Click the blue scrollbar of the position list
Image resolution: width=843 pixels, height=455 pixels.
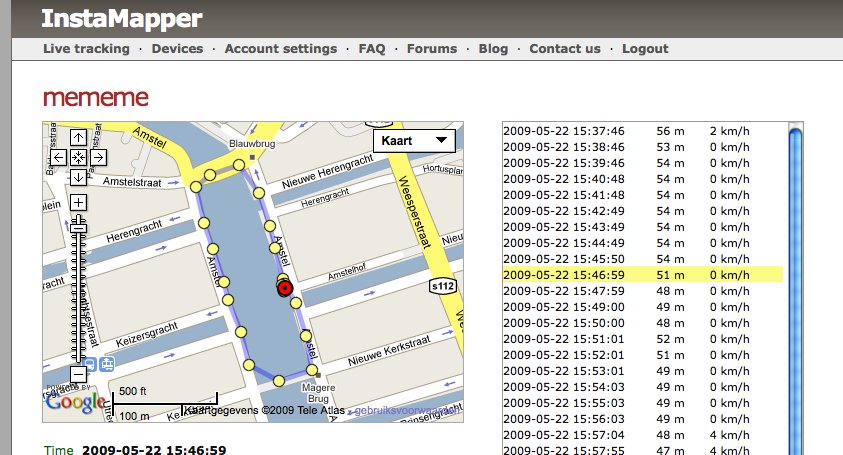795,290
